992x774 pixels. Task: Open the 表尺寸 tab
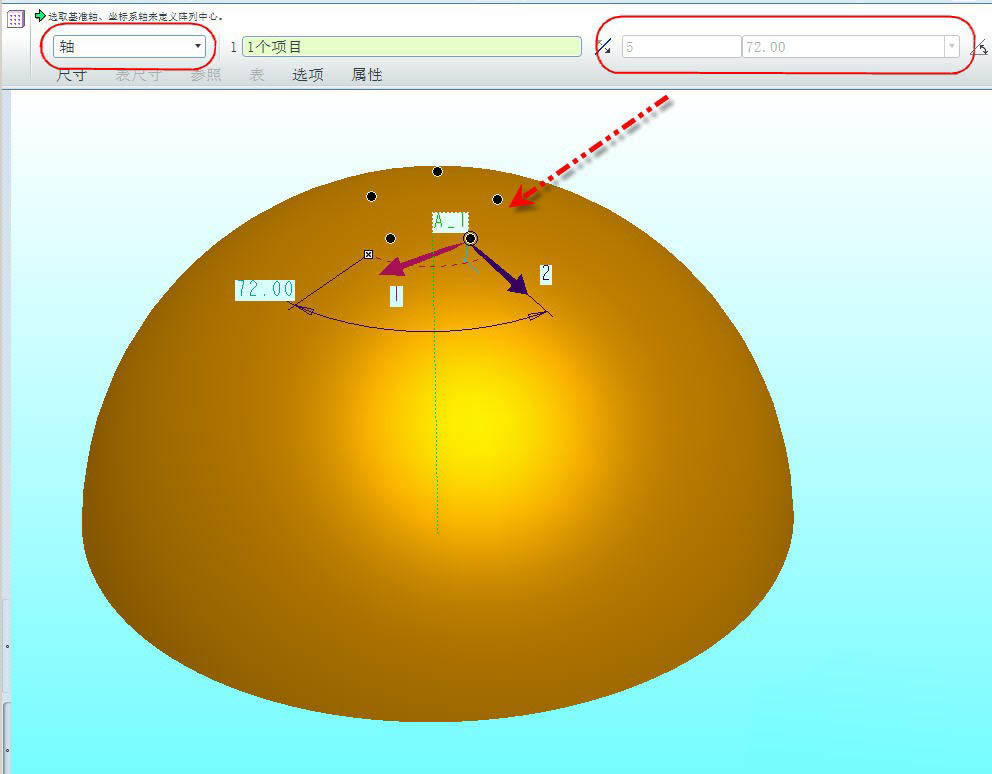(x=139, y=75)
